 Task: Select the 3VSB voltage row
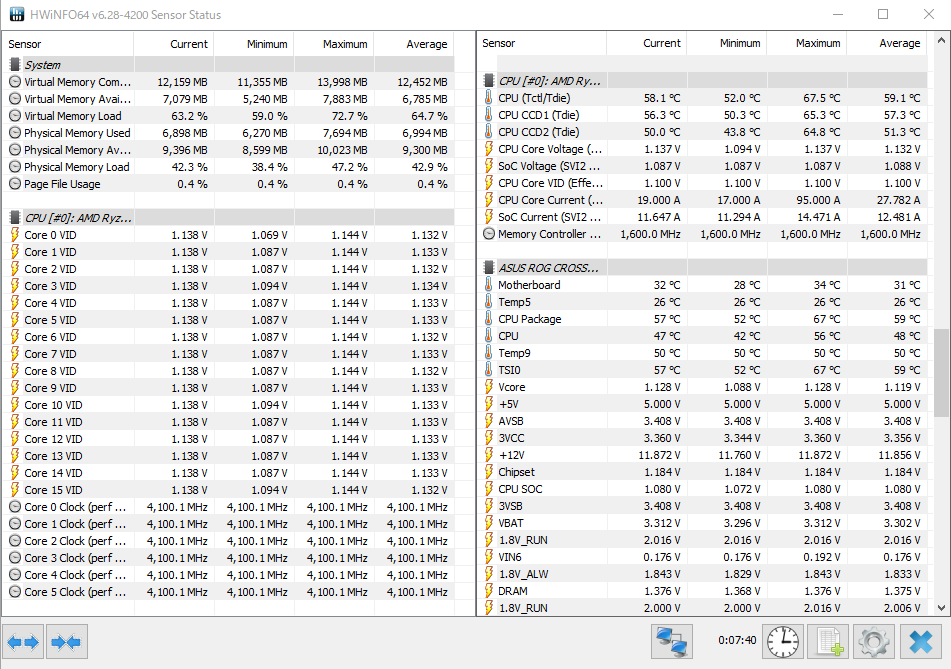[705, 505]
